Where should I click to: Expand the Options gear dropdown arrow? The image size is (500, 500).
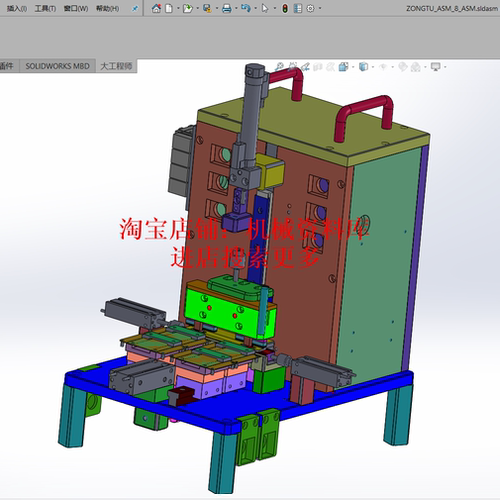pos(320,8)
